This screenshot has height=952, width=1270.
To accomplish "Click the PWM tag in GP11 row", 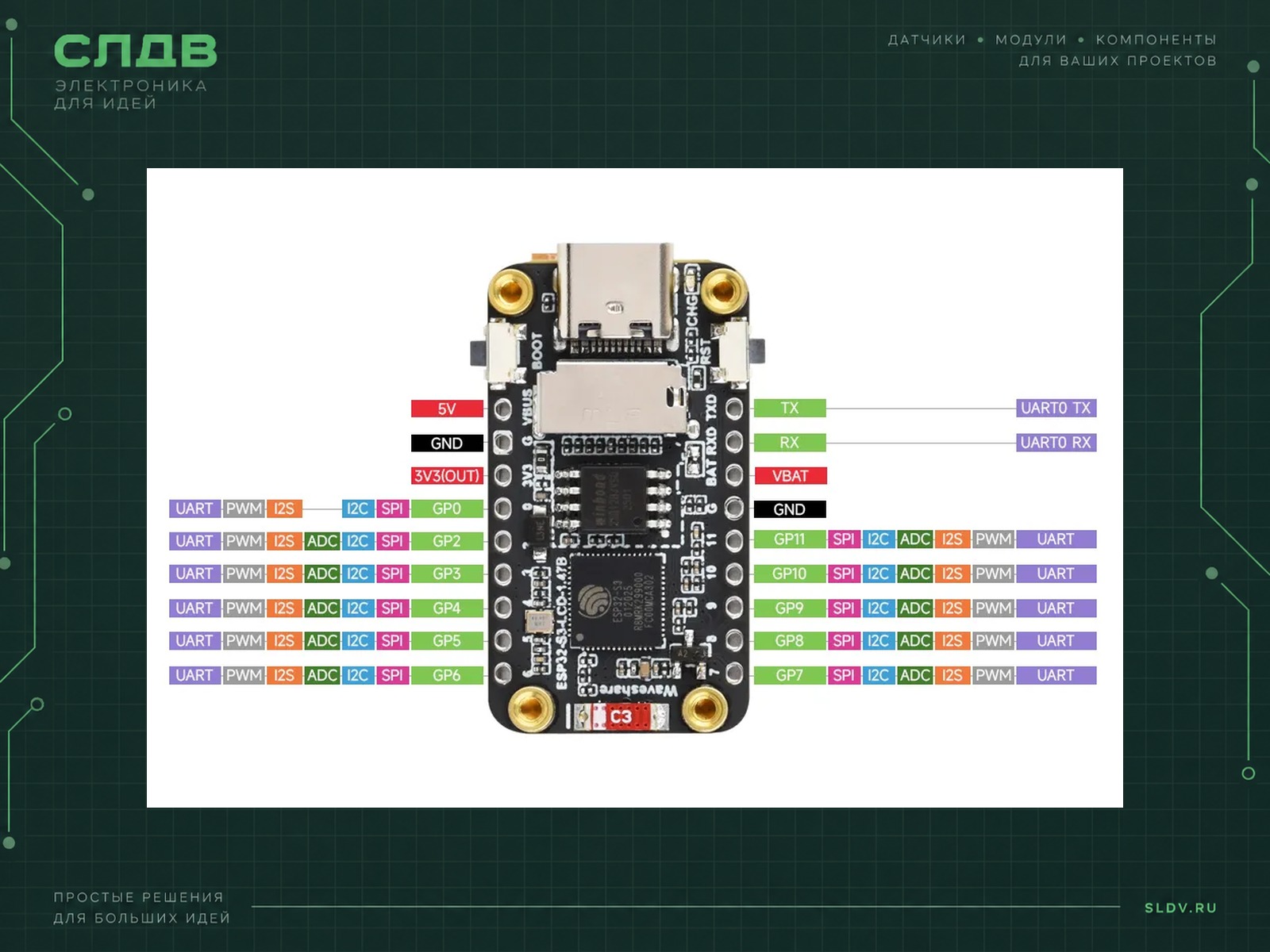I will (994, 539).
